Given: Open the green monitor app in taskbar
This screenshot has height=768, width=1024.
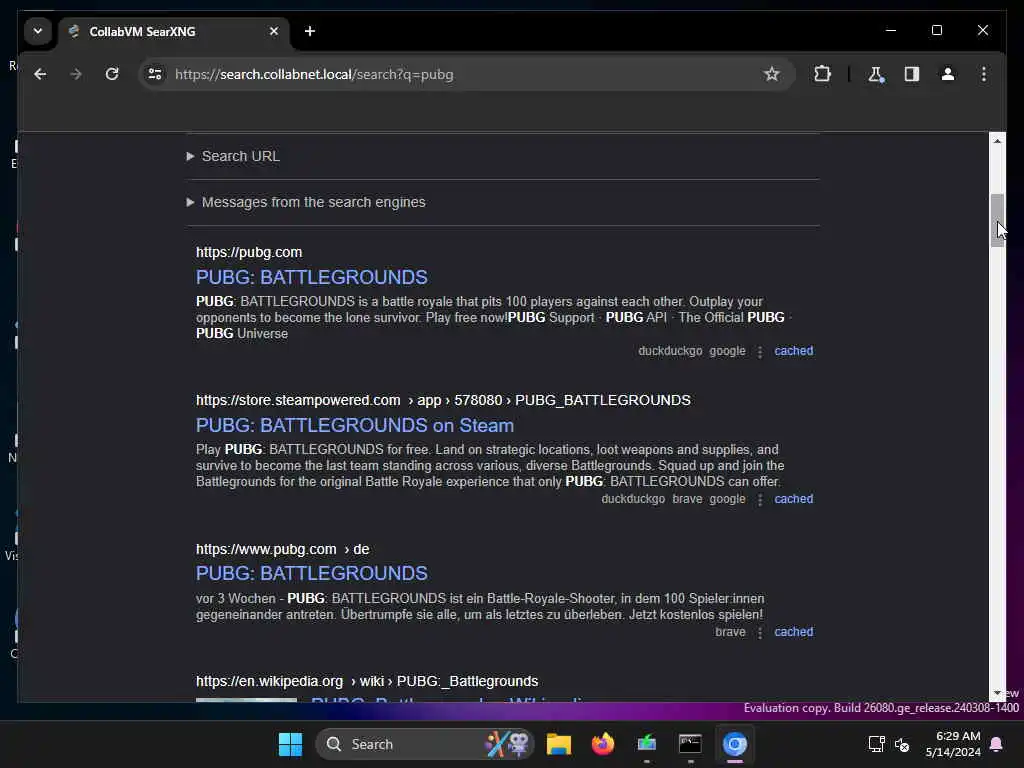Looking at the screenshot, I should point(647,744).
